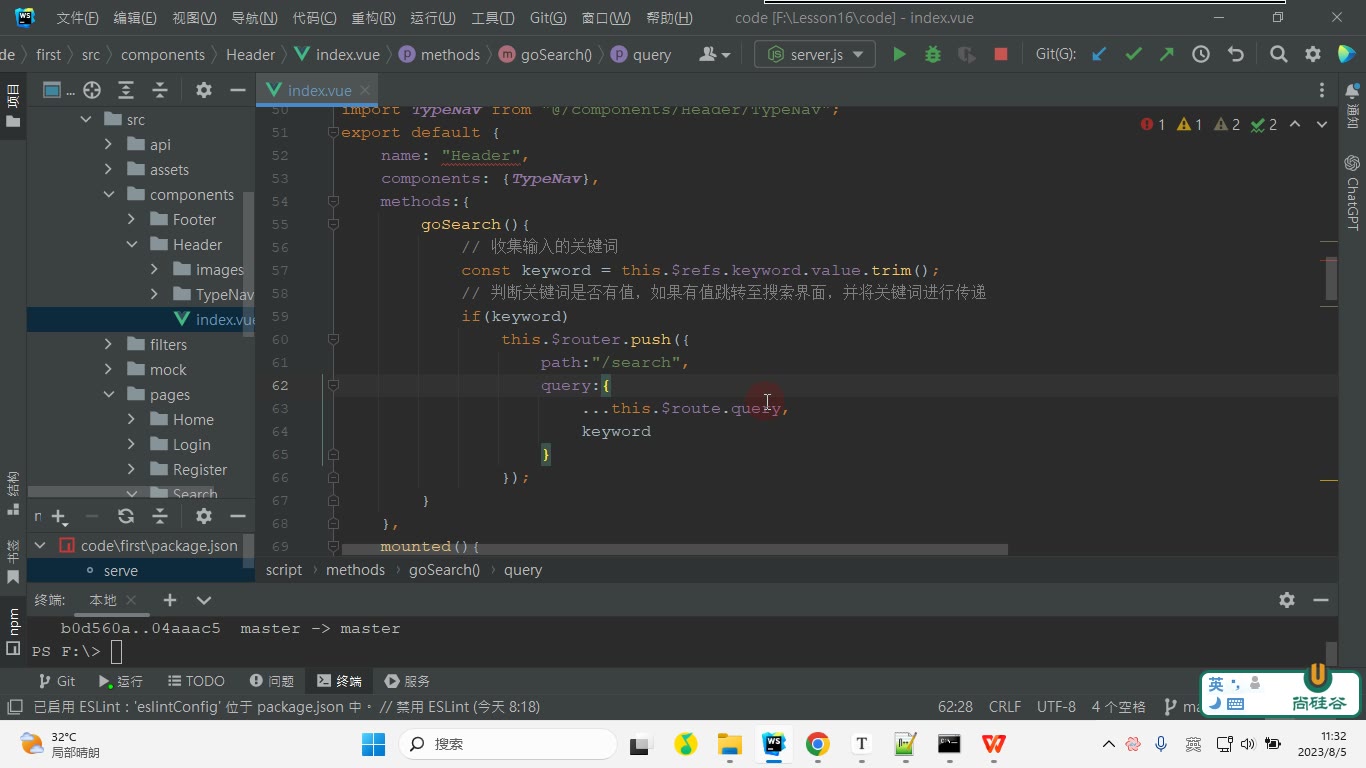Viewport: 1366px width, 768px height.
Task: Open the 服务 services tool window
Action: tap(407, 681)
